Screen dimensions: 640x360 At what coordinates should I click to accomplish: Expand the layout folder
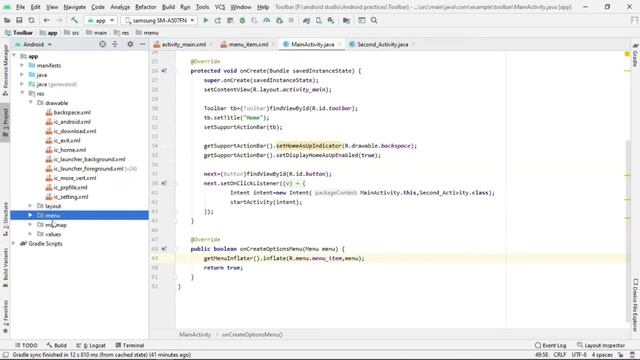31,206
